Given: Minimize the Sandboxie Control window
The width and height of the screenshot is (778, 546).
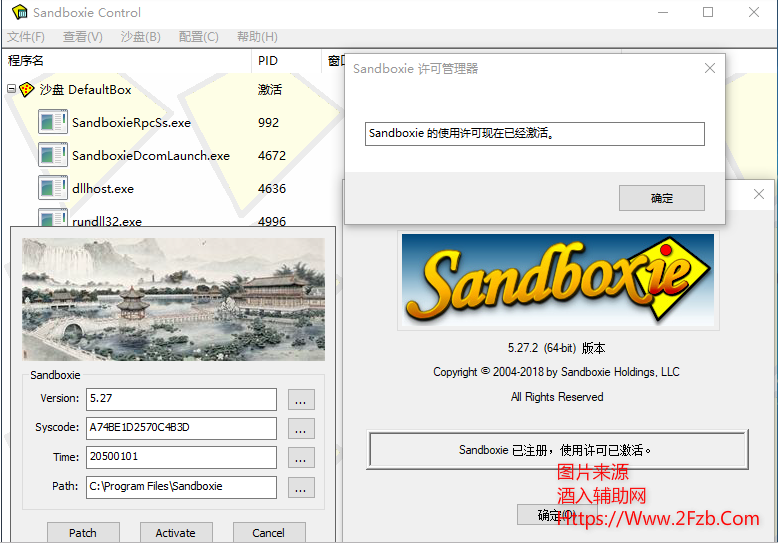Looking at the screenshot, I should pyautogui.click(x=663, y=12).
